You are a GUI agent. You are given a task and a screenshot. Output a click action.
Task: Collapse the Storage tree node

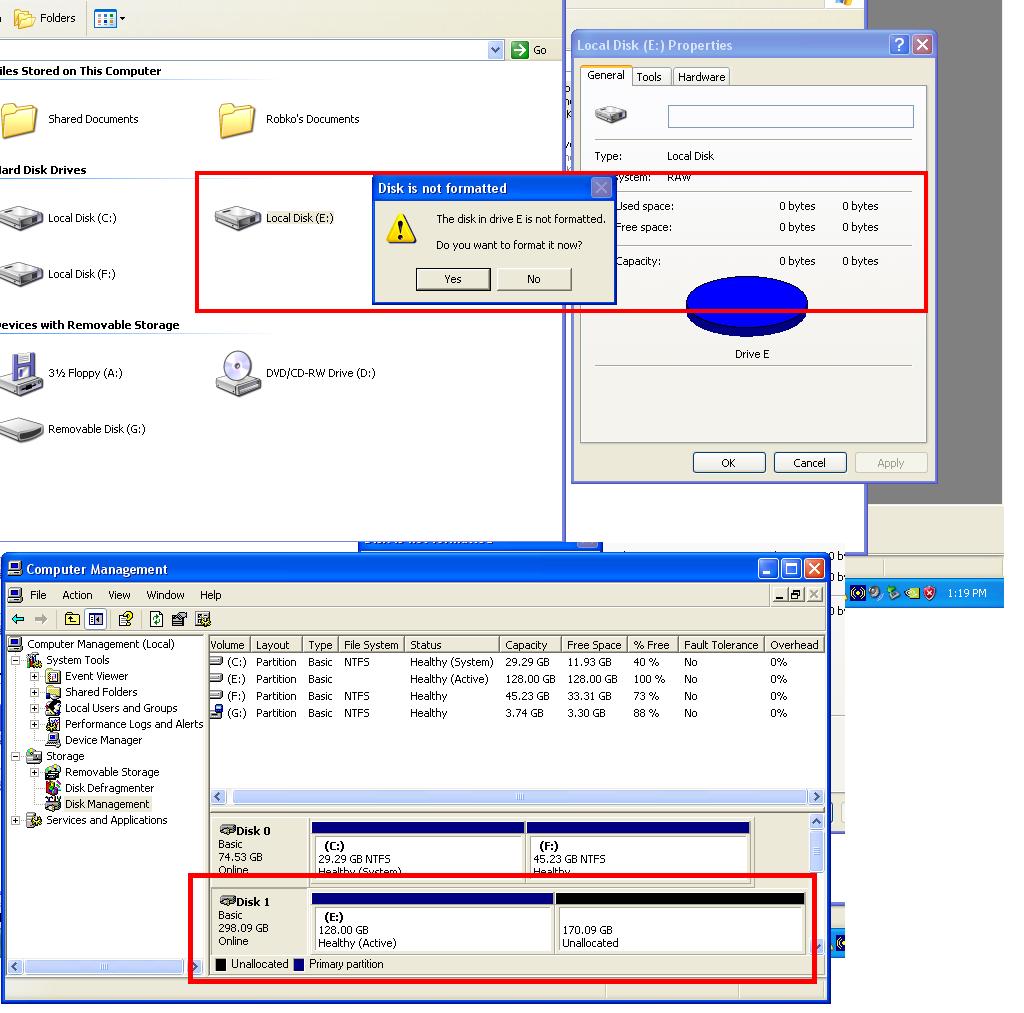coord(16,756)
